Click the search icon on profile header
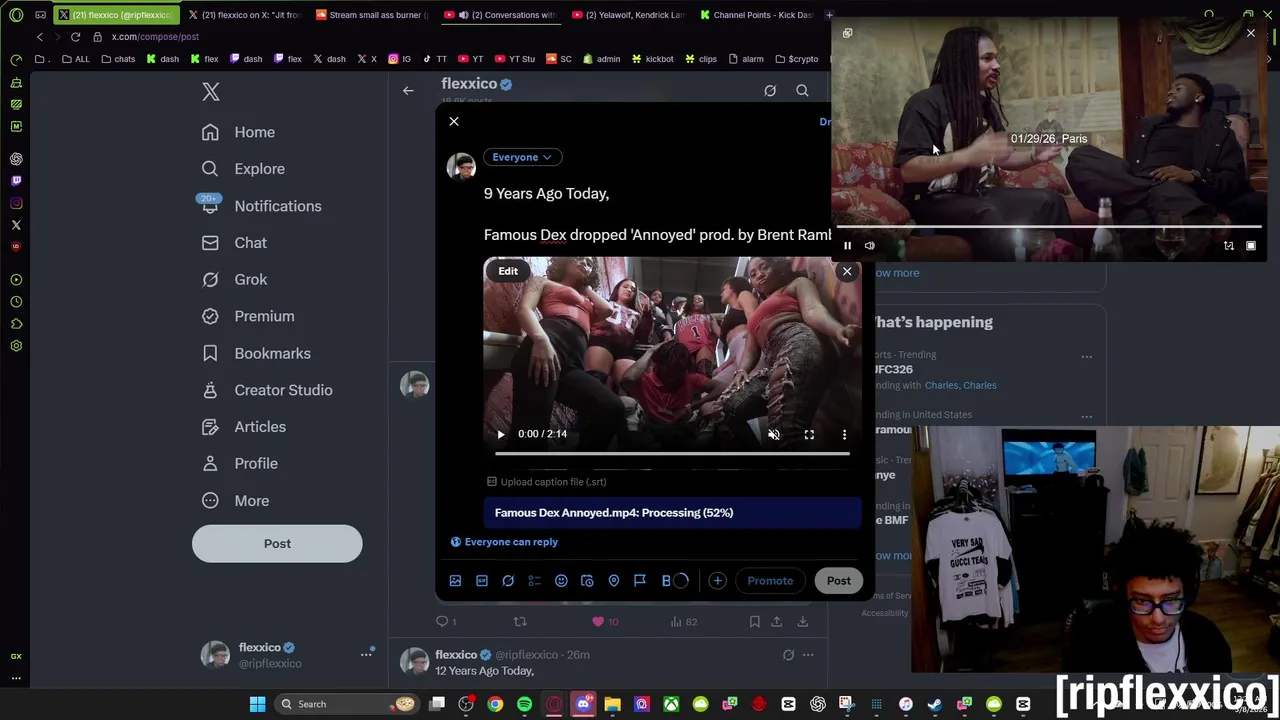Viewport: 1280px width, 720px height. click(x=802, y=91)
